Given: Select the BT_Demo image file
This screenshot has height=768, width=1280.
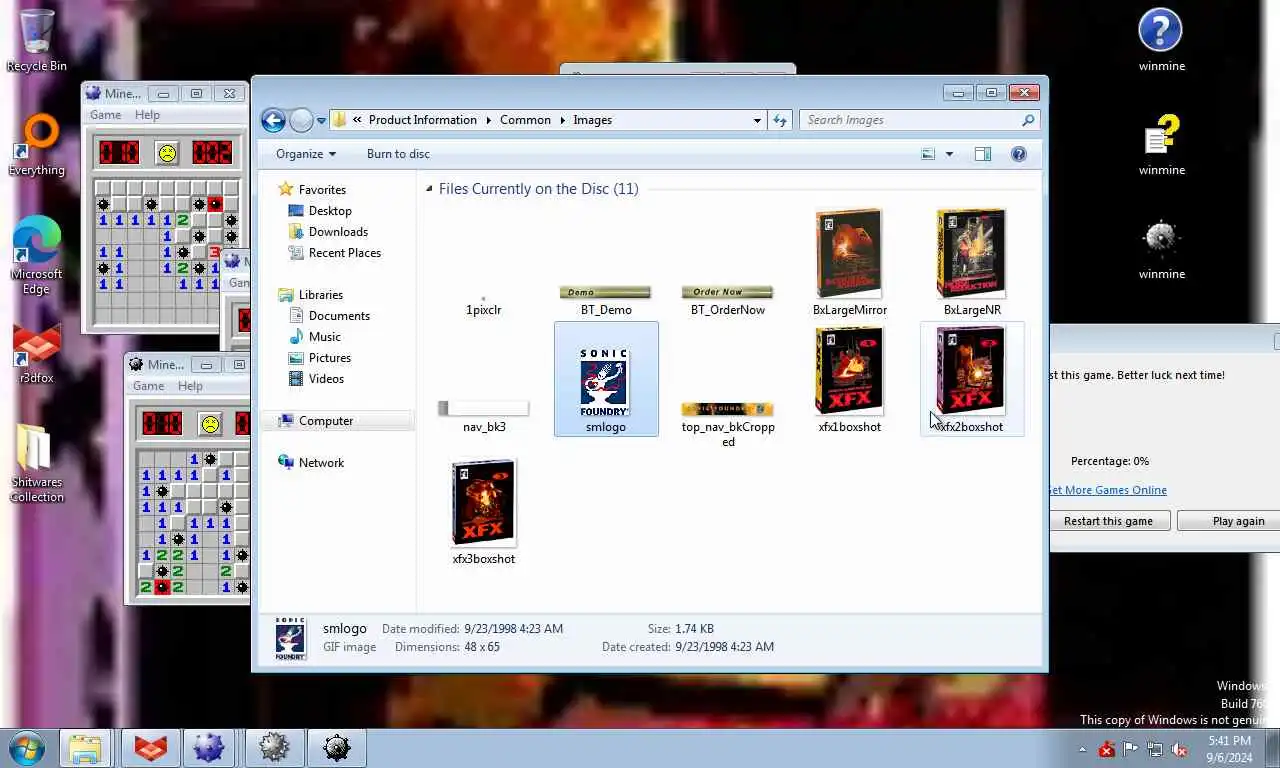Looking at the screenshot, I should [606, 300].
